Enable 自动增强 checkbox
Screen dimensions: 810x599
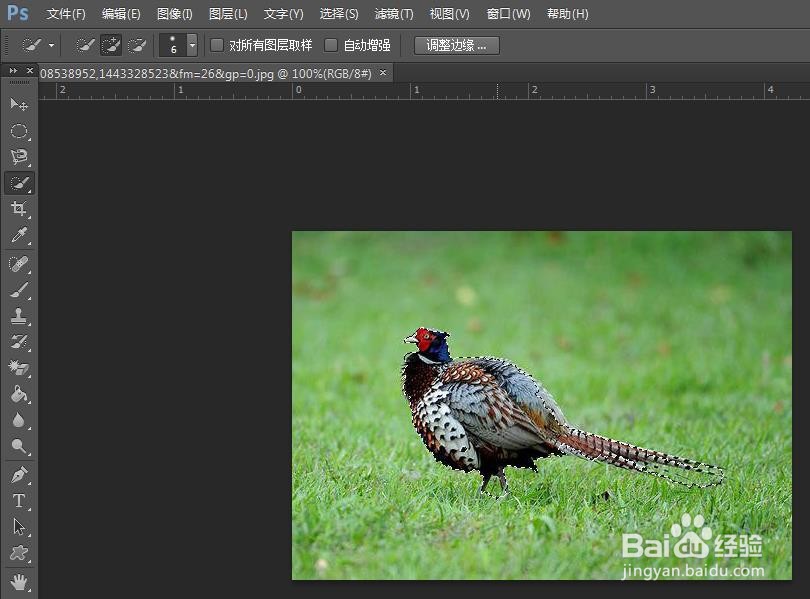click(x=331, y=45)
